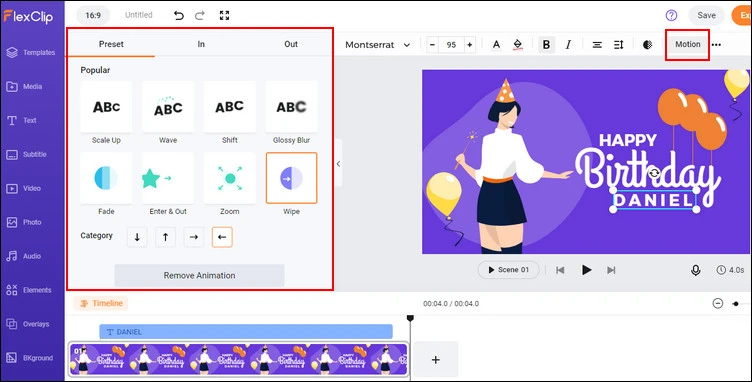Image resolution: width=752 pixels, height=382 pixels.
Task: Click the rotate handle on DANIEL text
Action: point(654,173)
